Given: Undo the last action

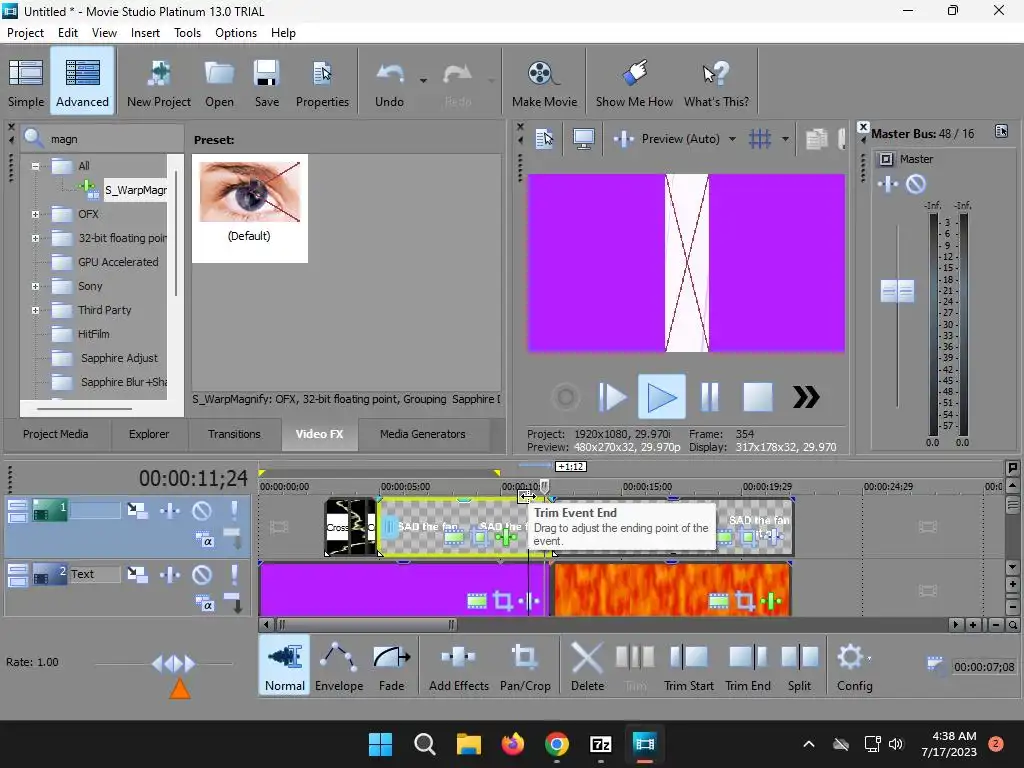Looking at the screenshot, I should [x=389, y=82].
